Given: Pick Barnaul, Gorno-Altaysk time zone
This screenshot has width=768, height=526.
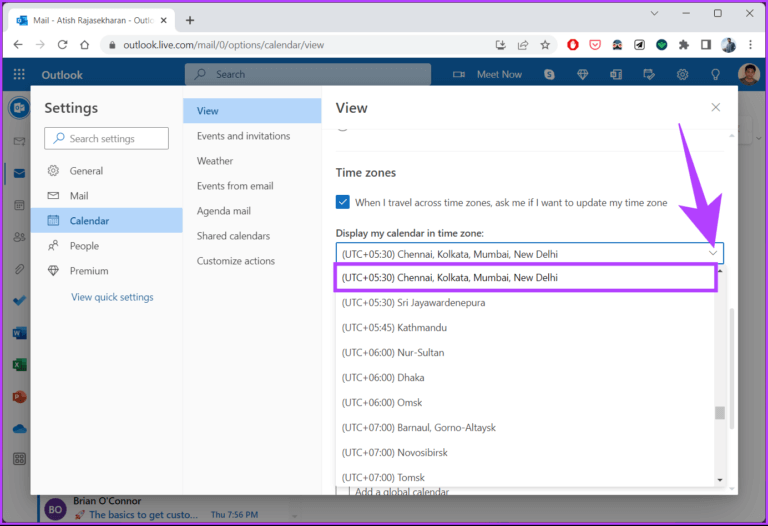Looking at the screenshot, I should [x=525, y=428].
